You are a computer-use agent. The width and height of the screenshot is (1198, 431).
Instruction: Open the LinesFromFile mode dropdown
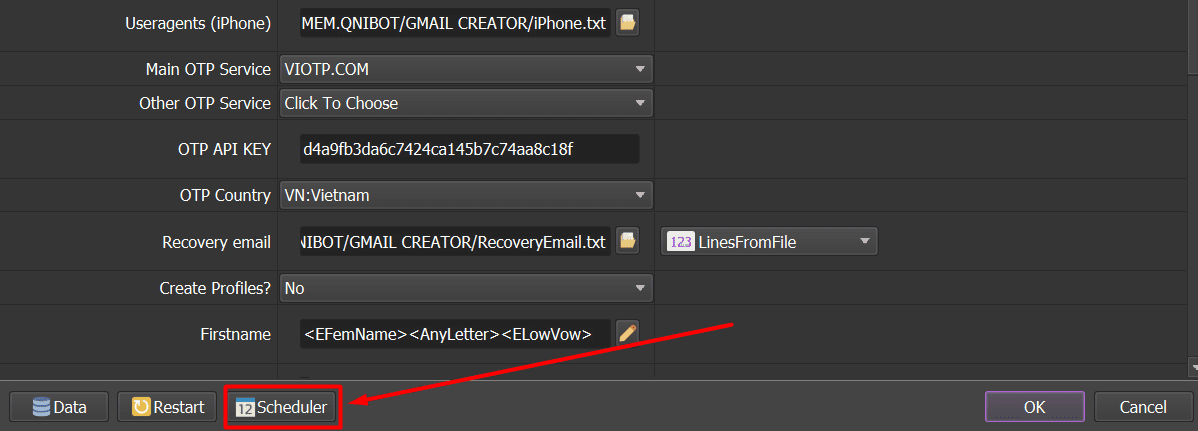[x=769, y=241]
